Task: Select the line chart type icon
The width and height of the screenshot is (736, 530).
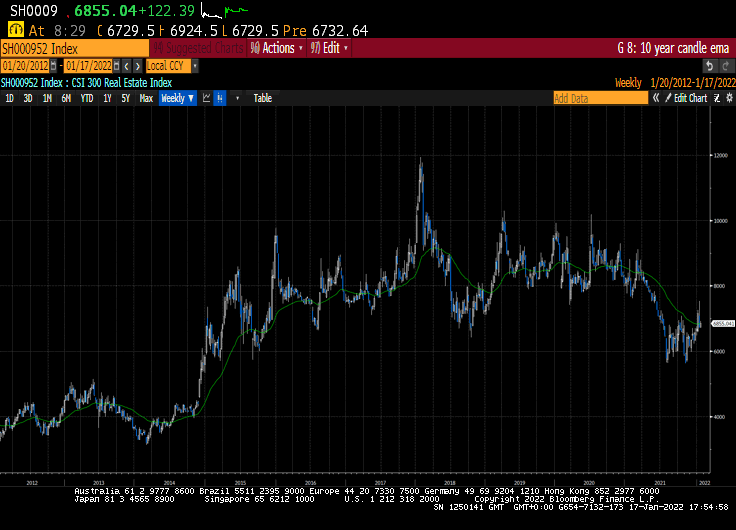Action: pos(206,98)
